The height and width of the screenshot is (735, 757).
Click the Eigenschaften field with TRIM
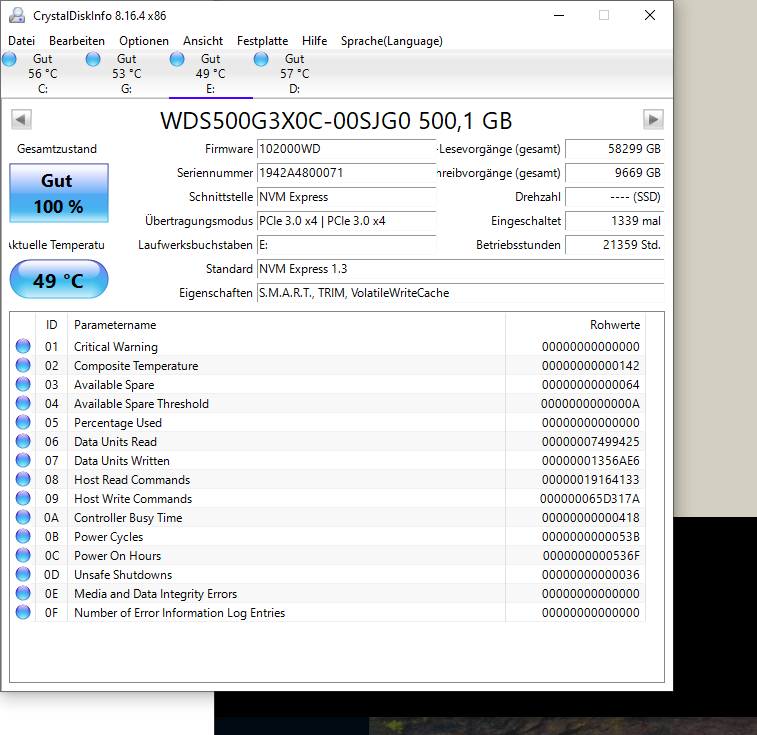tap(461, 293)
